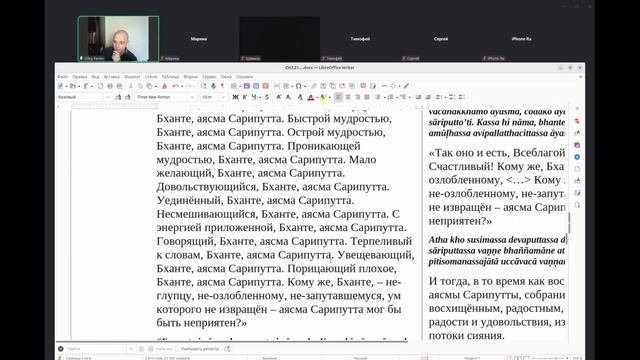
Task: Click the Undo arrow icon
Action: pos(176,86)
